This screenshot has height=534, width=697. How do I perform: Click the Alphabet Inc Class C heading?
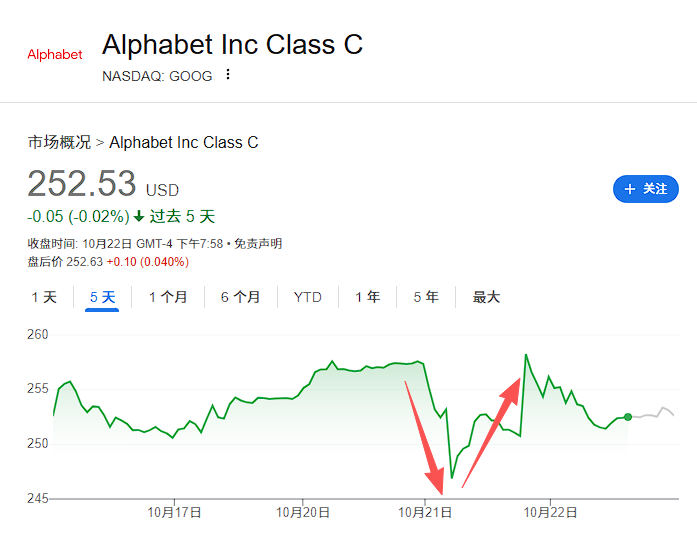[232, 45]
